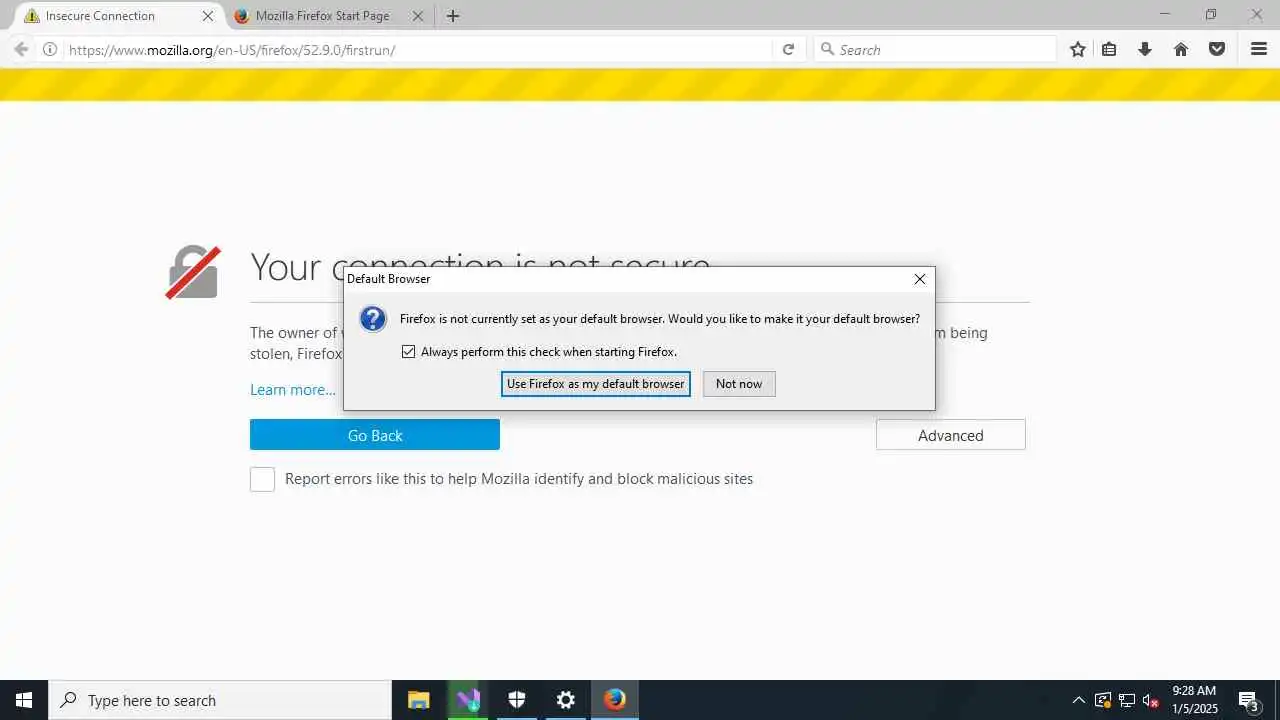Go back using the browser back arrow
The image size is (1280, 720).
pos(21,49)
